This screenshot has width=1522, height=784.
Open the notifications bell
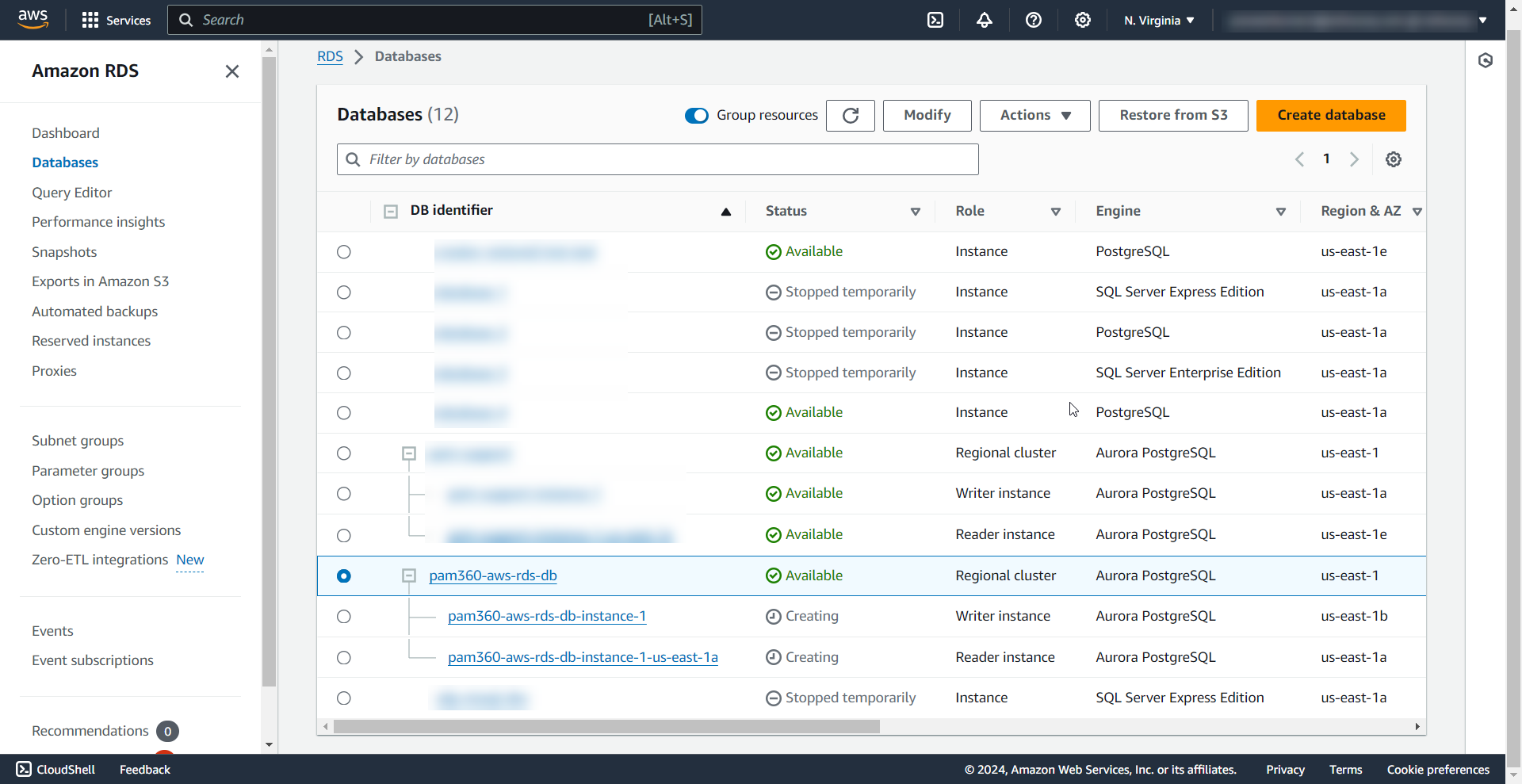[985, 20]
